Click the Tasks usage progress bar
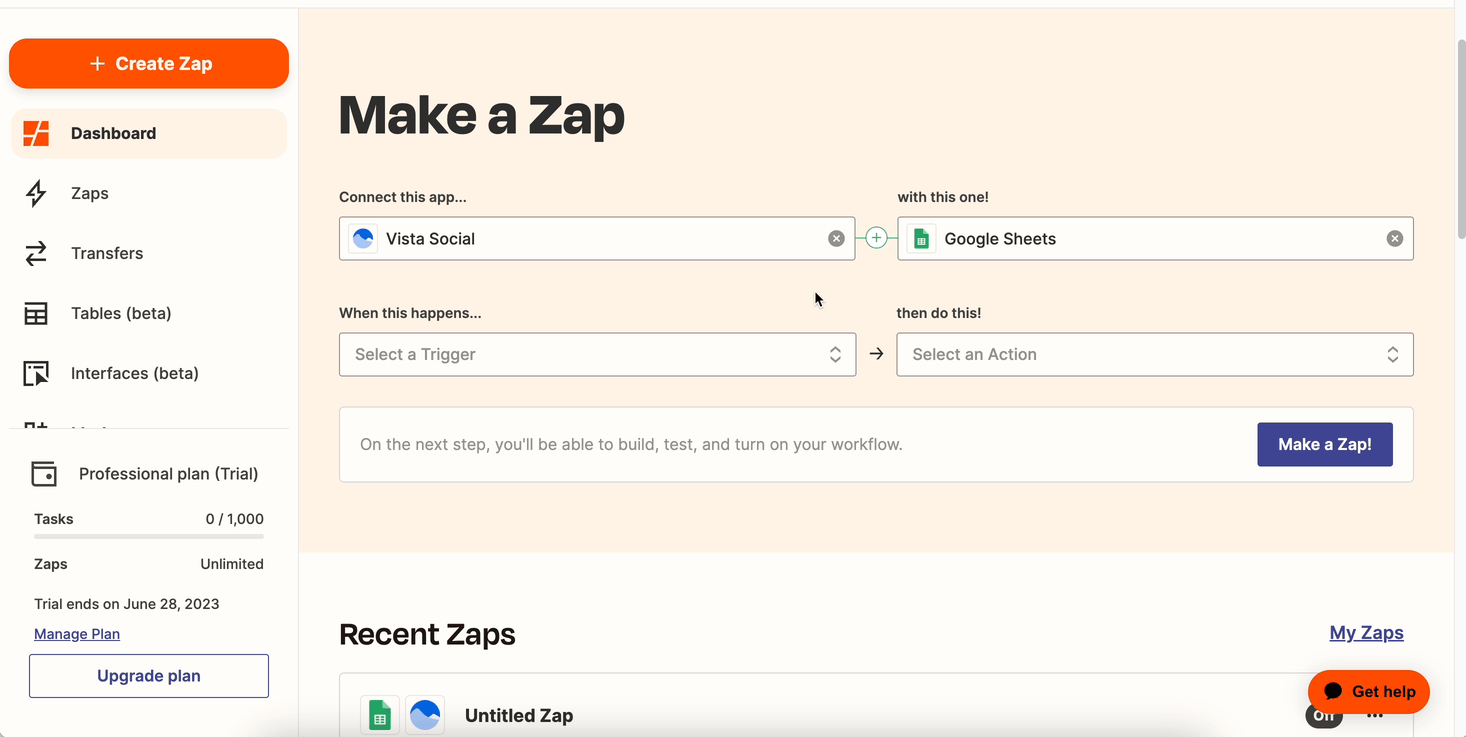Screen dimensions: 1466x737 pyautogui.click(x=149, y=537)
